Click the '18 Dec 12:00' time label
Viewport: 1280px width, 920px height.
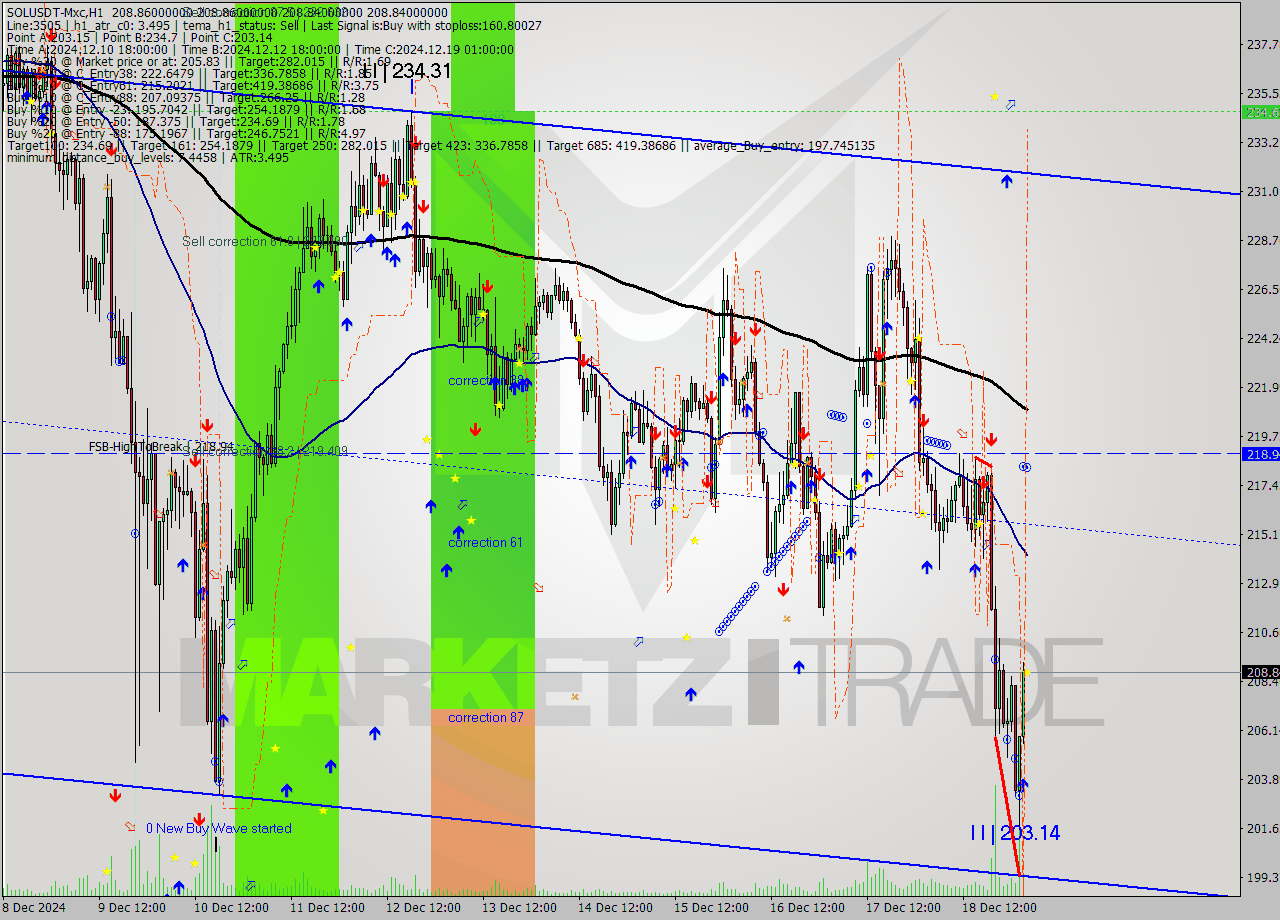click(999, 907)
